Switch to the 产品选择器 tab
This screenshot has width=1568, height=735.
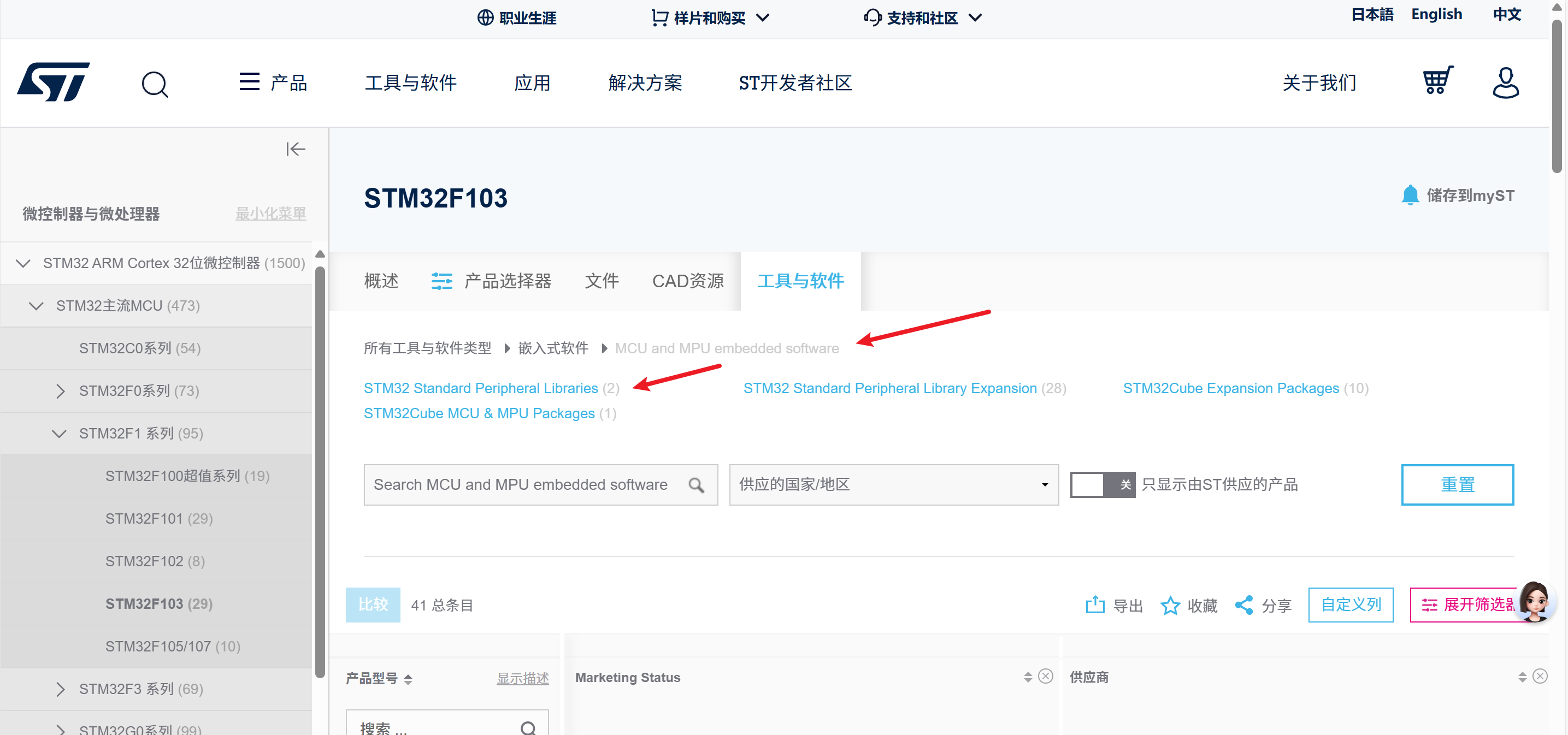coord(491,281)
